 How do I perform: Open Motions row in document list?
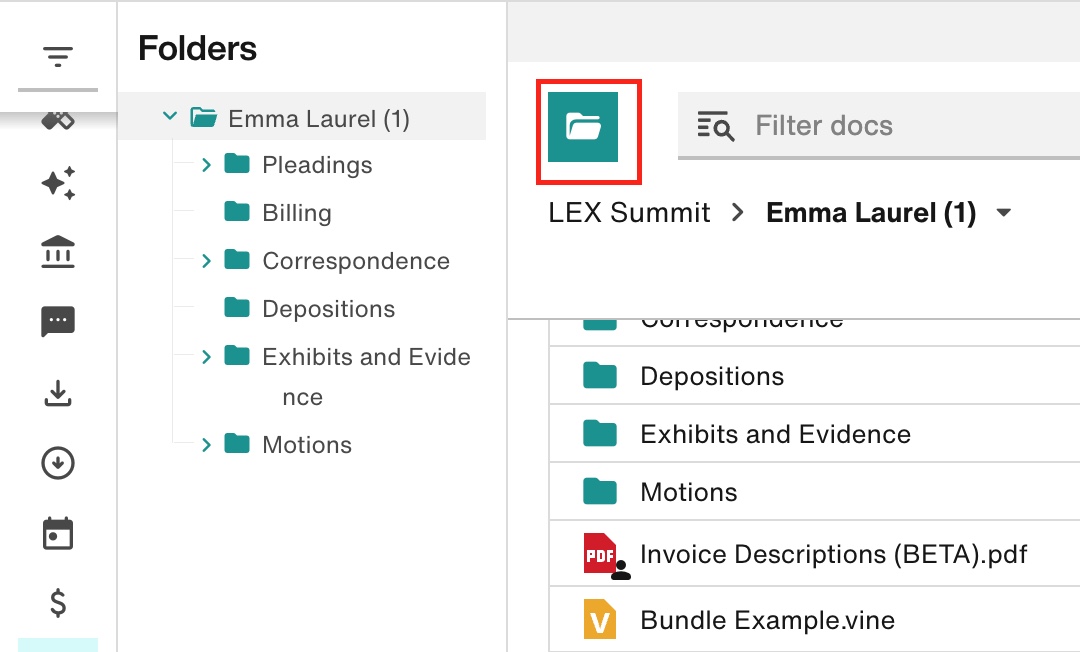coord(815,492)
